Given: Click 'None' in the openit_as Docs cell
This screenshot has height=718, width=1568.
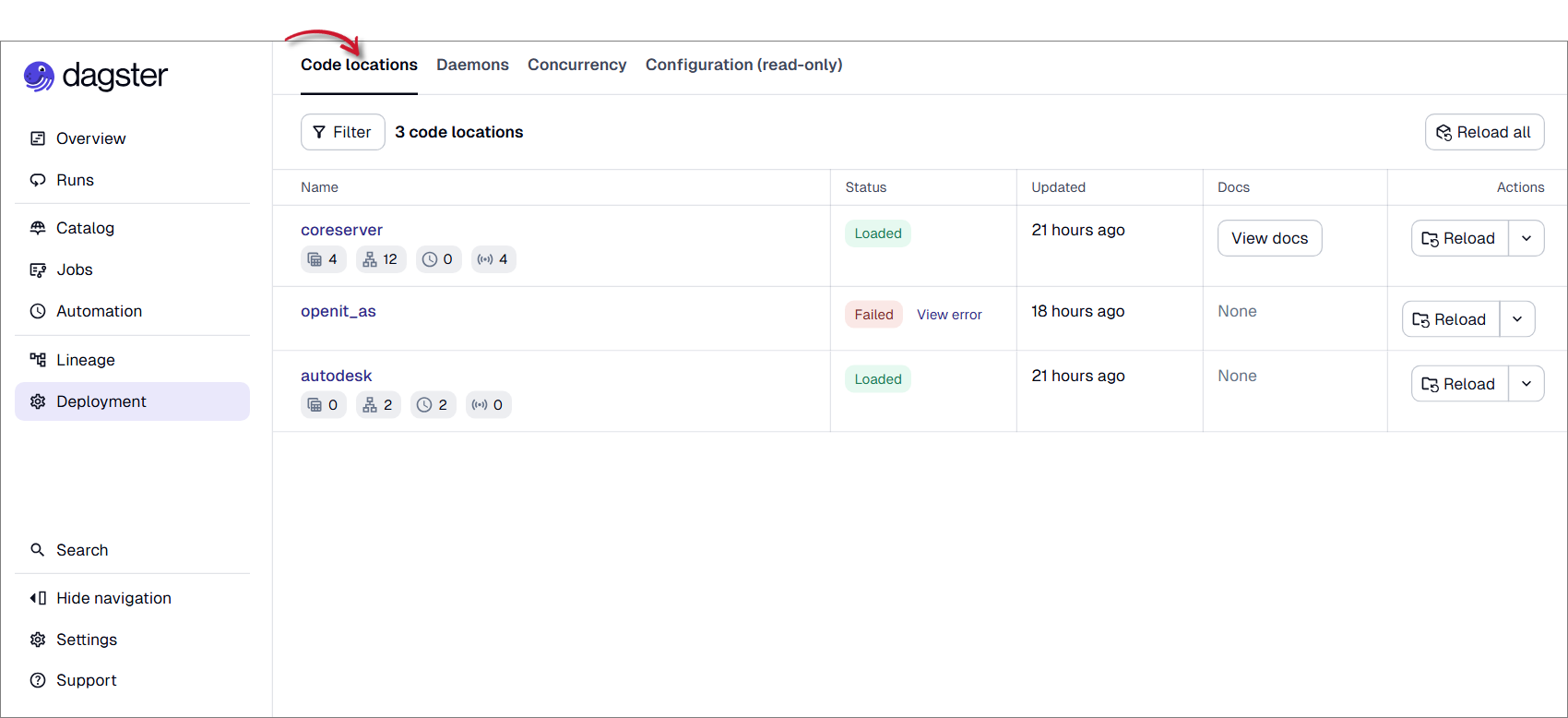Looking at the screenshot, I should (x=1237, y=311).
